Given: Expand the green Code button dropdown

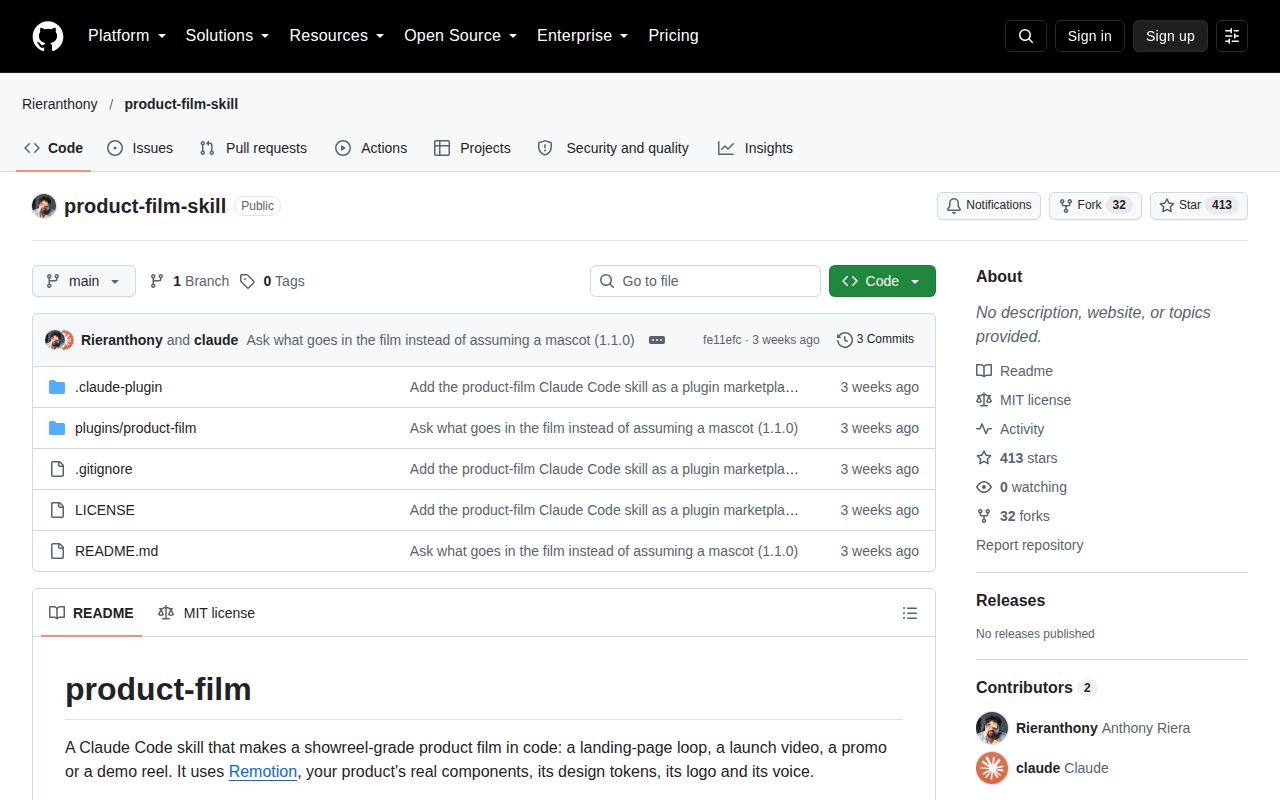Looking at the screenshot, I should click(882, 281).
